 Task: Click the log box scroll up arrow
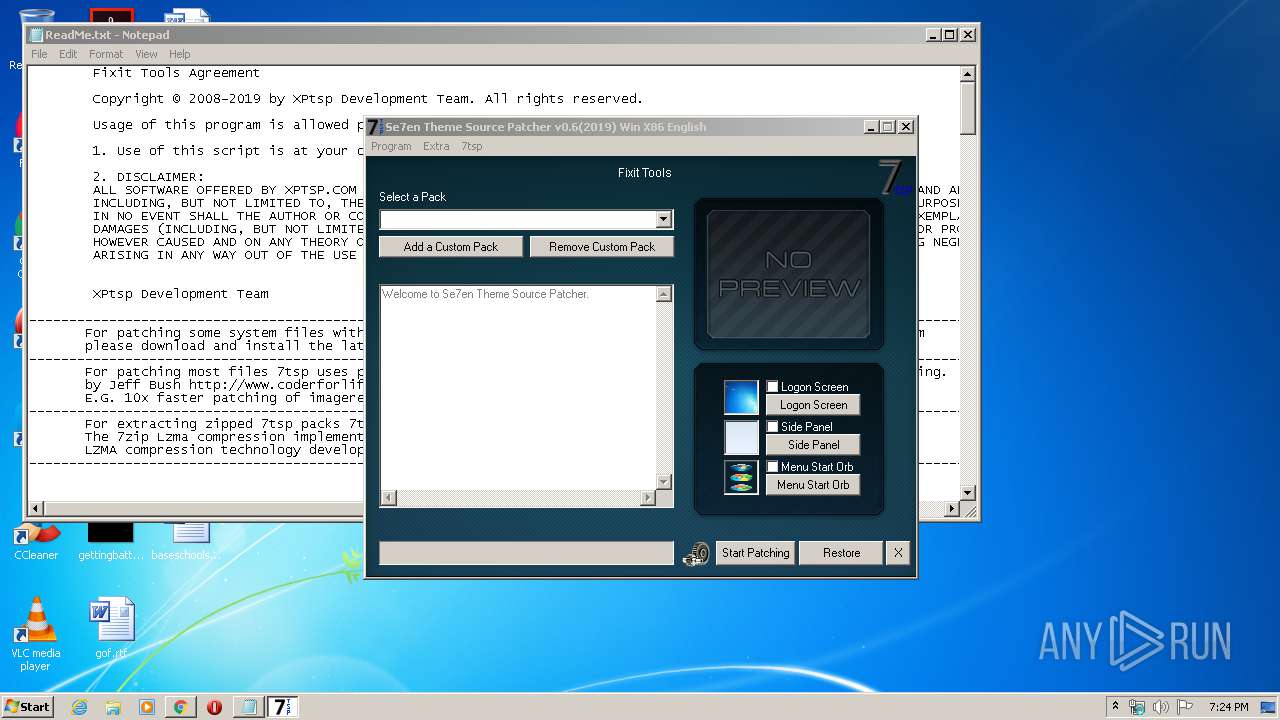pyautogui.click(x=664, y=294)
